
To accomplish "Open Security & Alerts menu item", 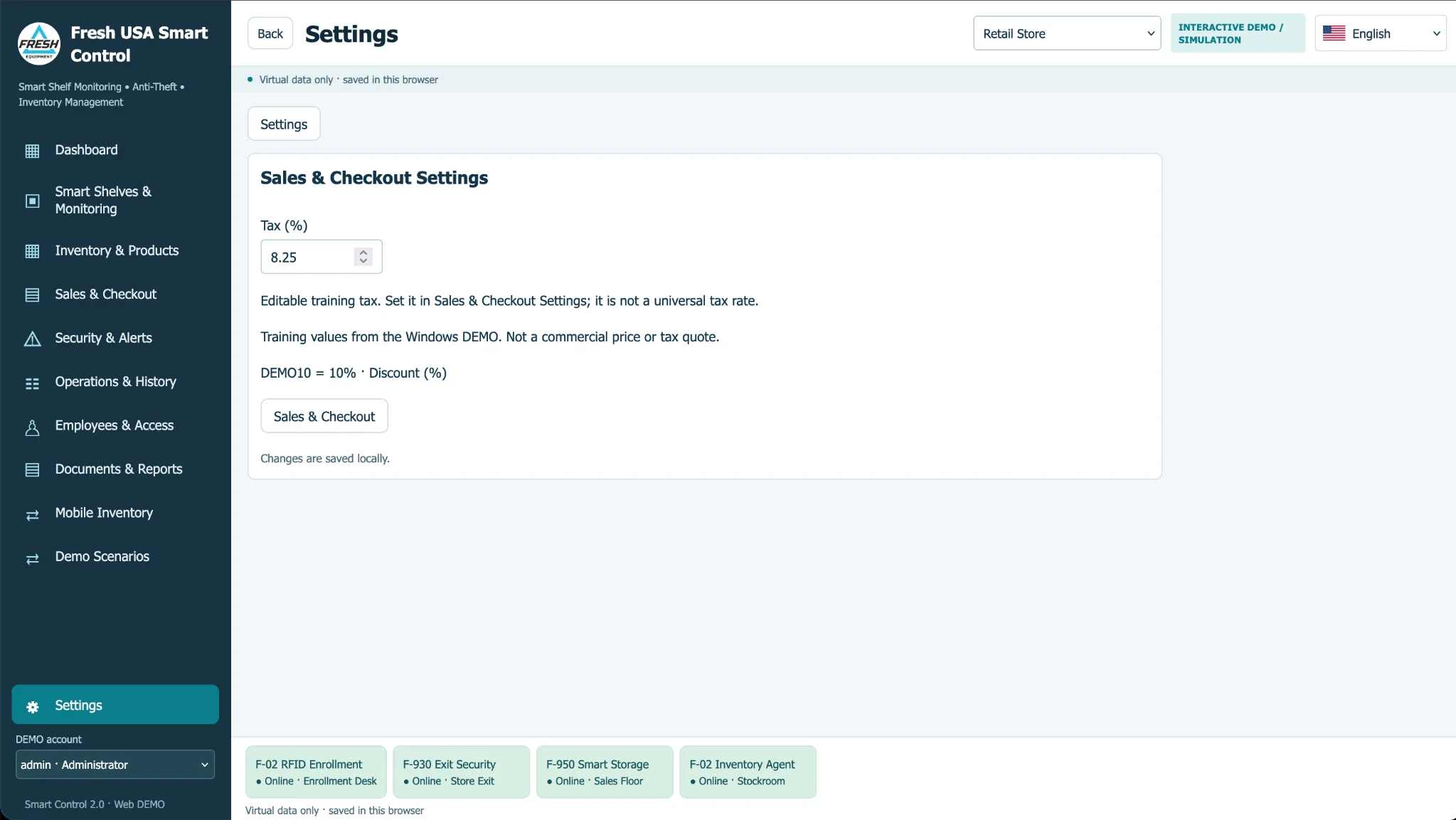I will (115, 339).
